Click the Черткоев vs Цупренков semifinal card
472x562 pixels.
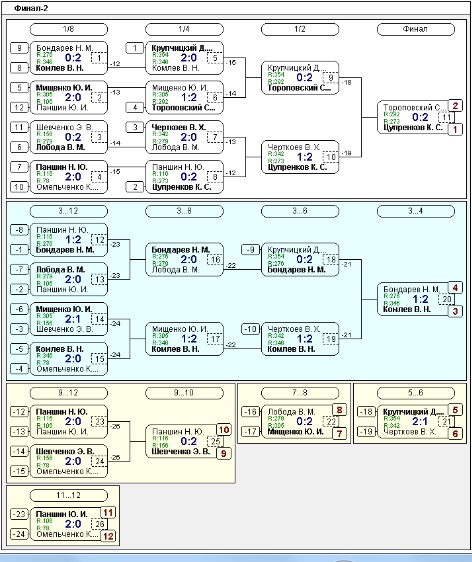300,157
